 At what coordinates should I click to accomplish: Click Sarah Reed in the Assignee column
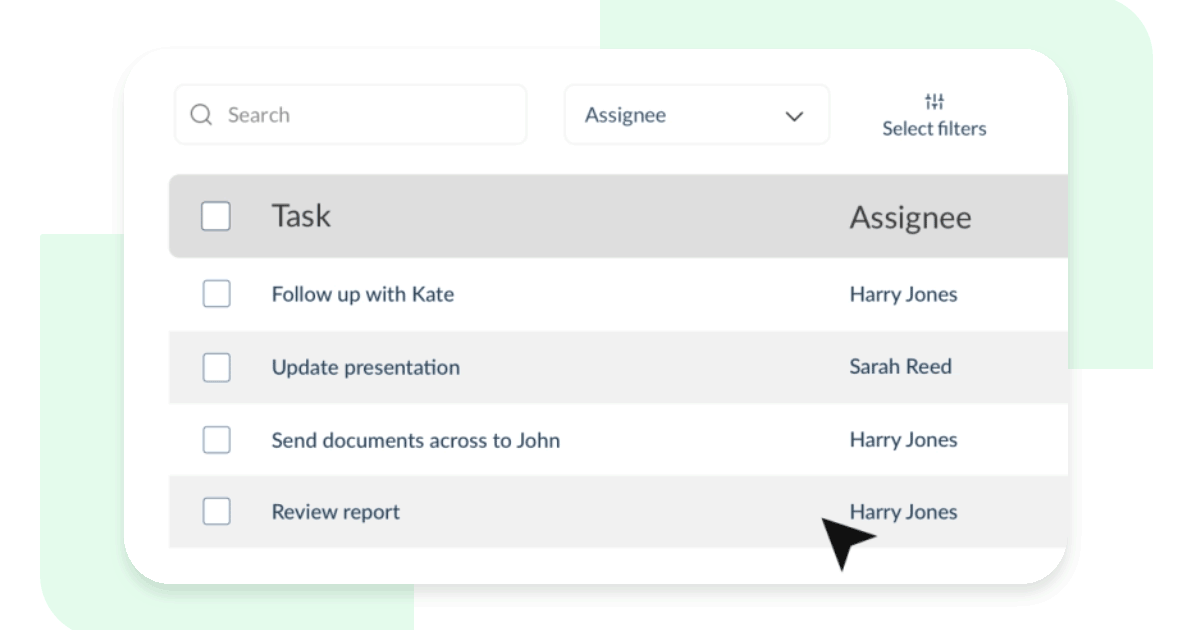pos(901,367)
